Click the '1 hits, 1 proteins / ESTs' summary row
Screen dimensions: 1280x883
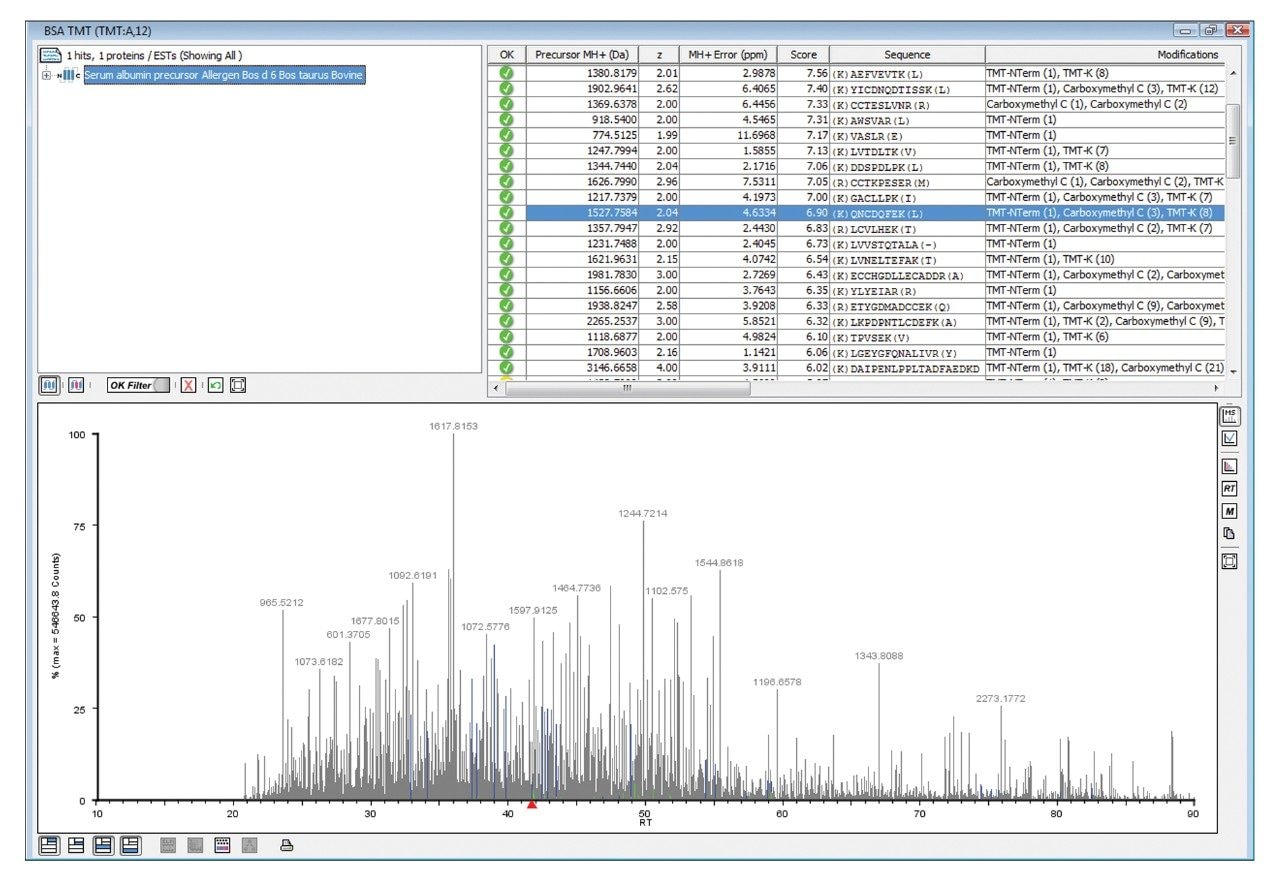tap(154, 55)
